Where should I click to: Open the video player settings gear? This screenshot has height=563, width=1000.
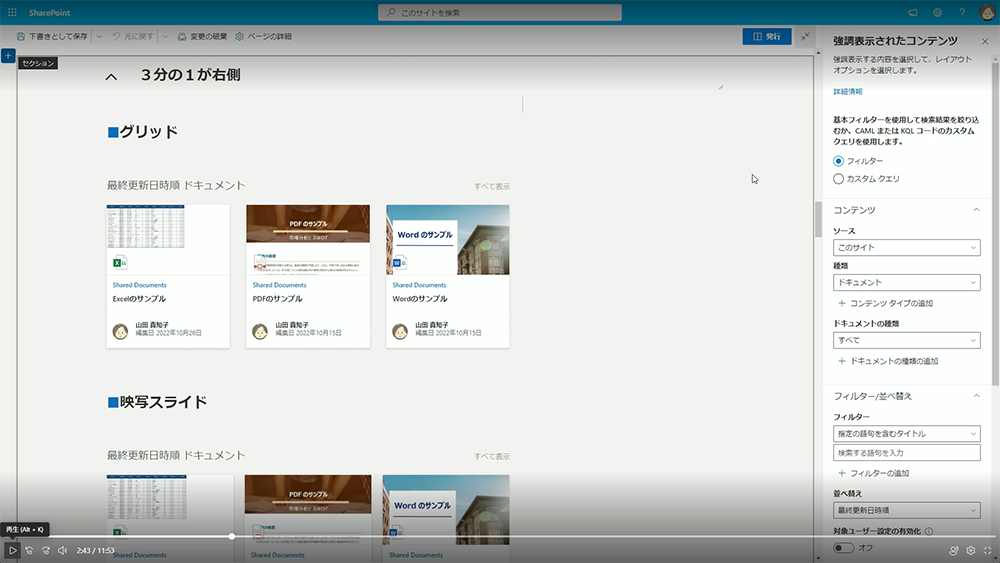pos(971,550)
